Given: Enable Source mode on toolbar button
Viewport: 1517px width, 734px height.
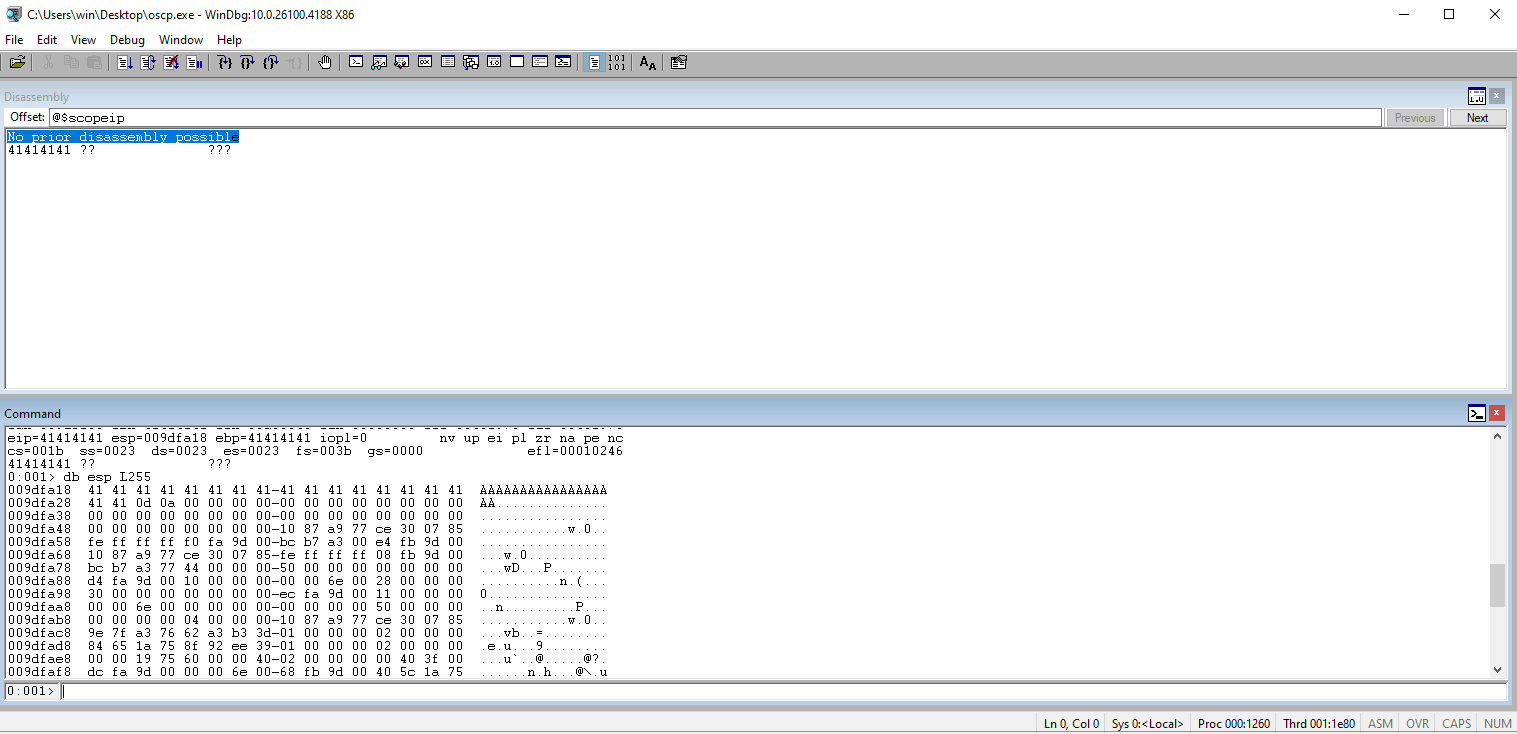Looking at the screenshot, I should point(594,63).
